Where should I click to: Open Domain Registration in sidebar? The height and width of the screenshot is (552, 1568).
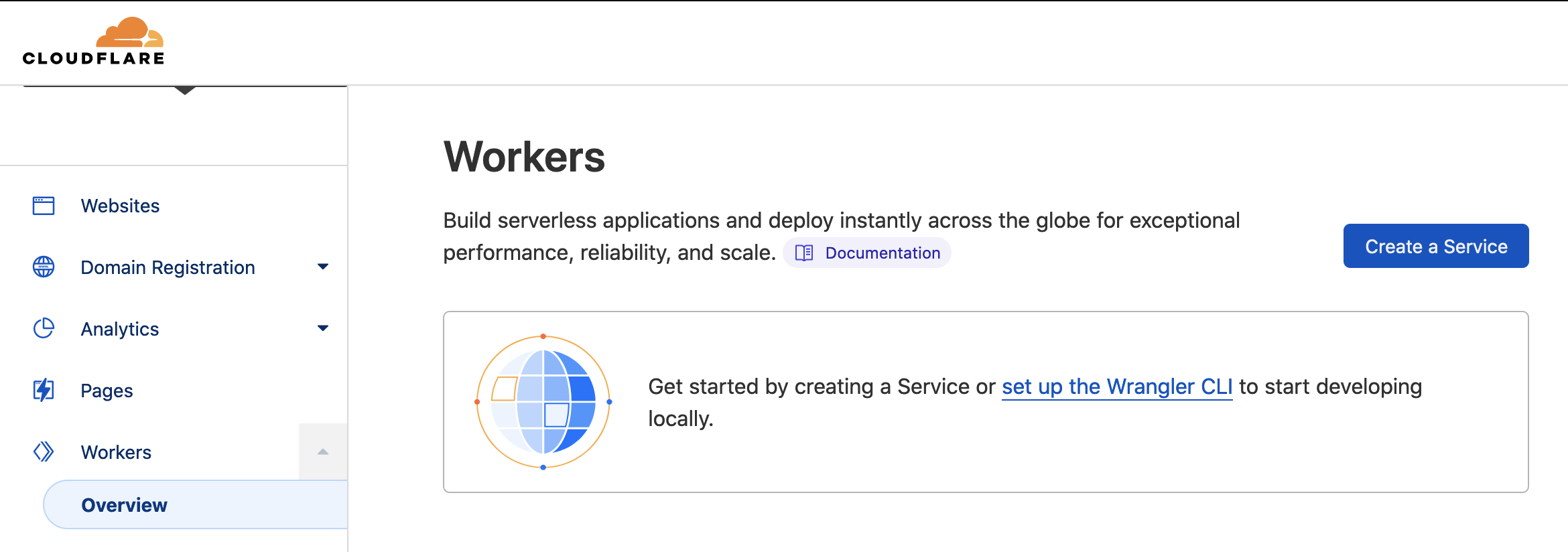click(168, 267)
